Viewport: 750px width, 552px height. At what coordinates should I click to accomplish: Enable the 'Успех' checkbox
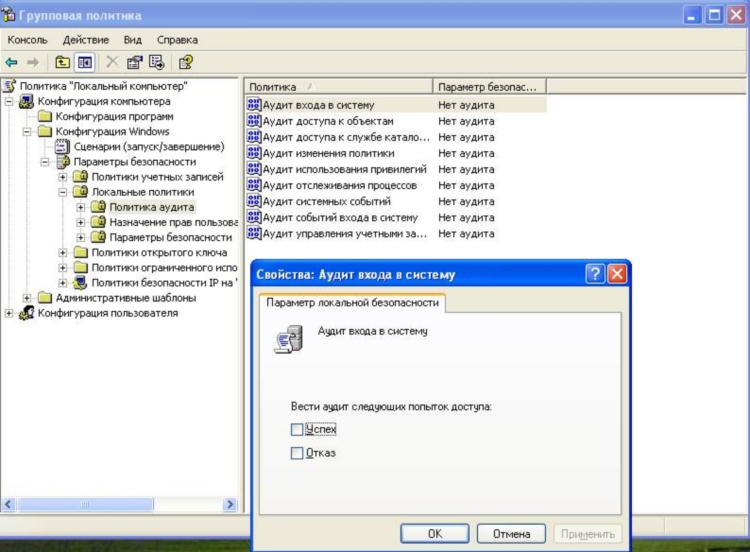[x=296, y=429]
